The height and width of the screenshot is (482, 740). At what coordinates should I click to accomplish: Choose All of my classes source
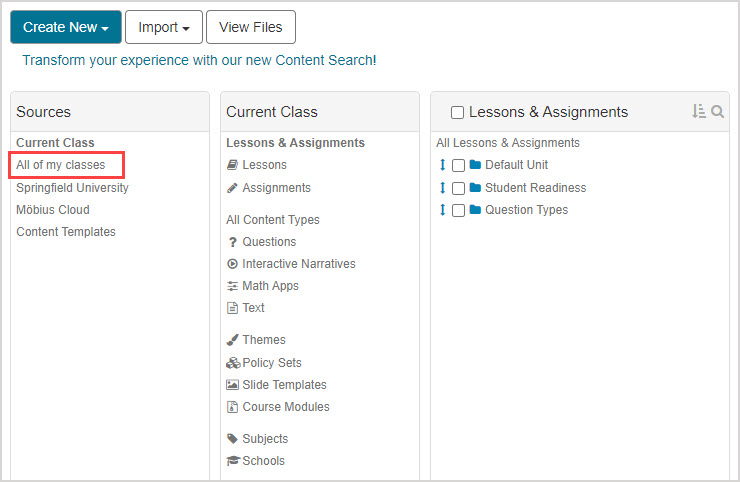coord(61,165)
